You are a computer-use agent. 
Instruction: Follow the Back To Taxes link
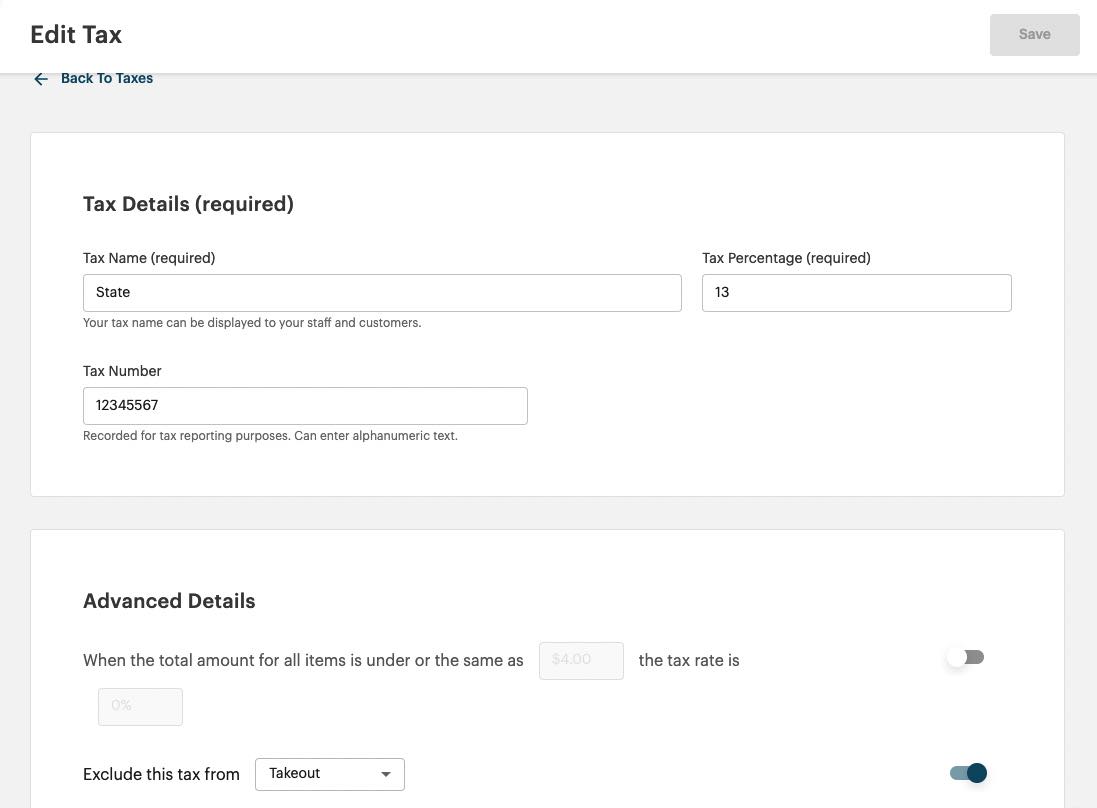click(x=106, y=78)
